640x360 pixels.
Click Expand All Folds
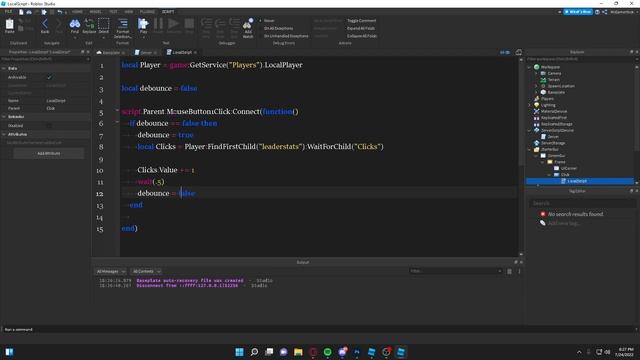[x=361, y=28]
